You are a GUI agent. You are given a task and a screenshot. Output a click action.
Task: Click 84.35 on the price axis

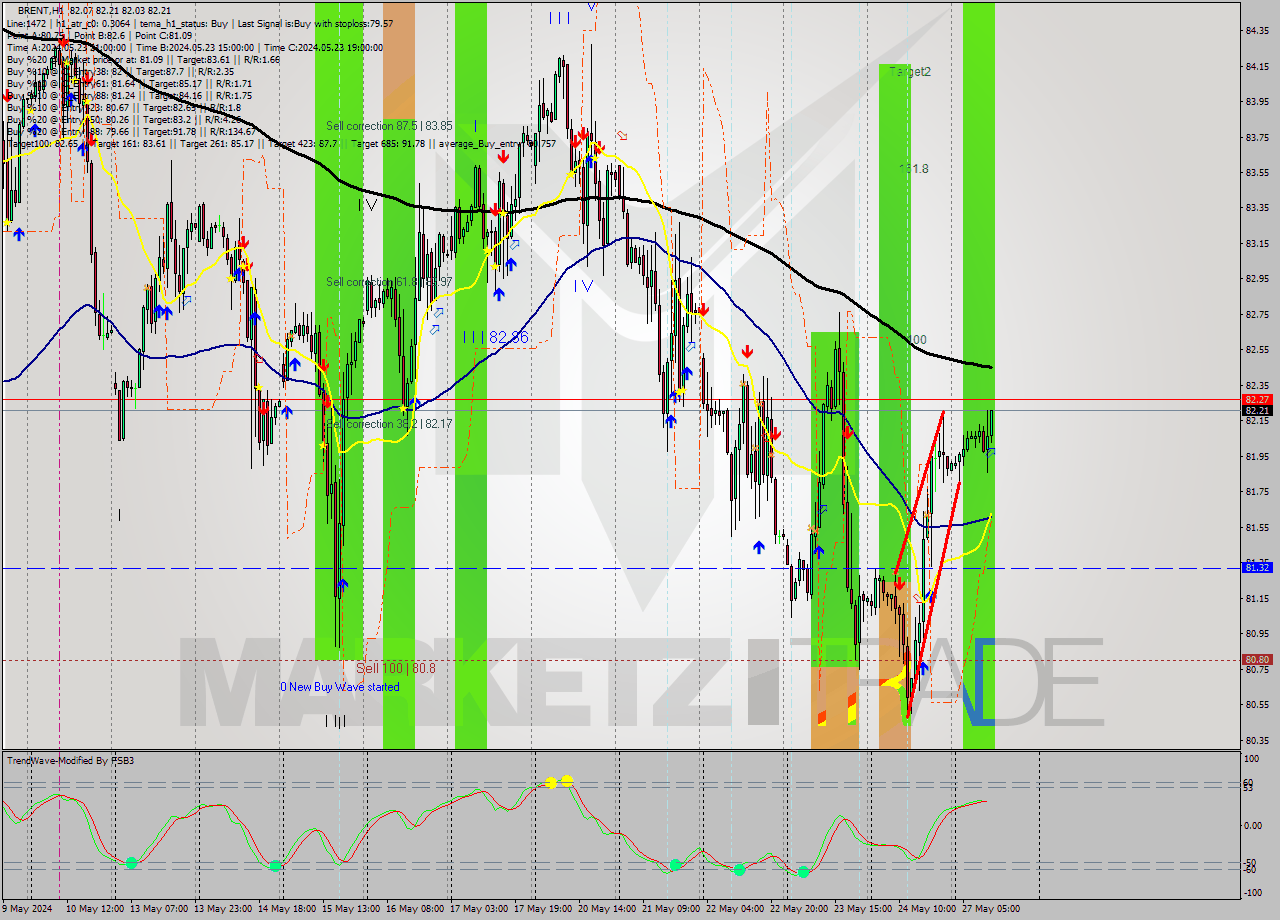click(x=1257, y=31)
